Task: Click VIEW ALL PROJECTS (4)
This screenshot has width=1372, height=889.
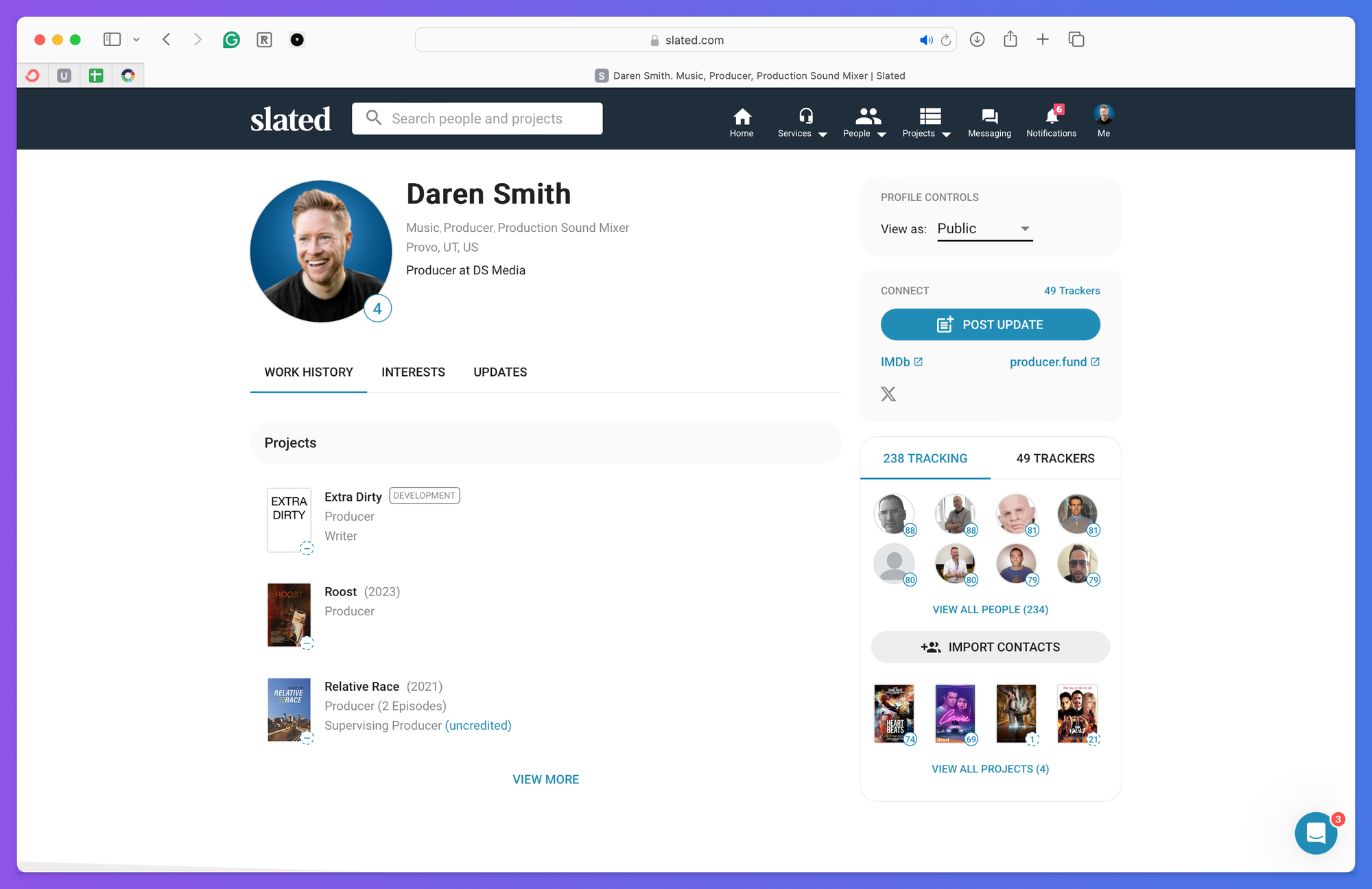Action: tap(990, 769)
